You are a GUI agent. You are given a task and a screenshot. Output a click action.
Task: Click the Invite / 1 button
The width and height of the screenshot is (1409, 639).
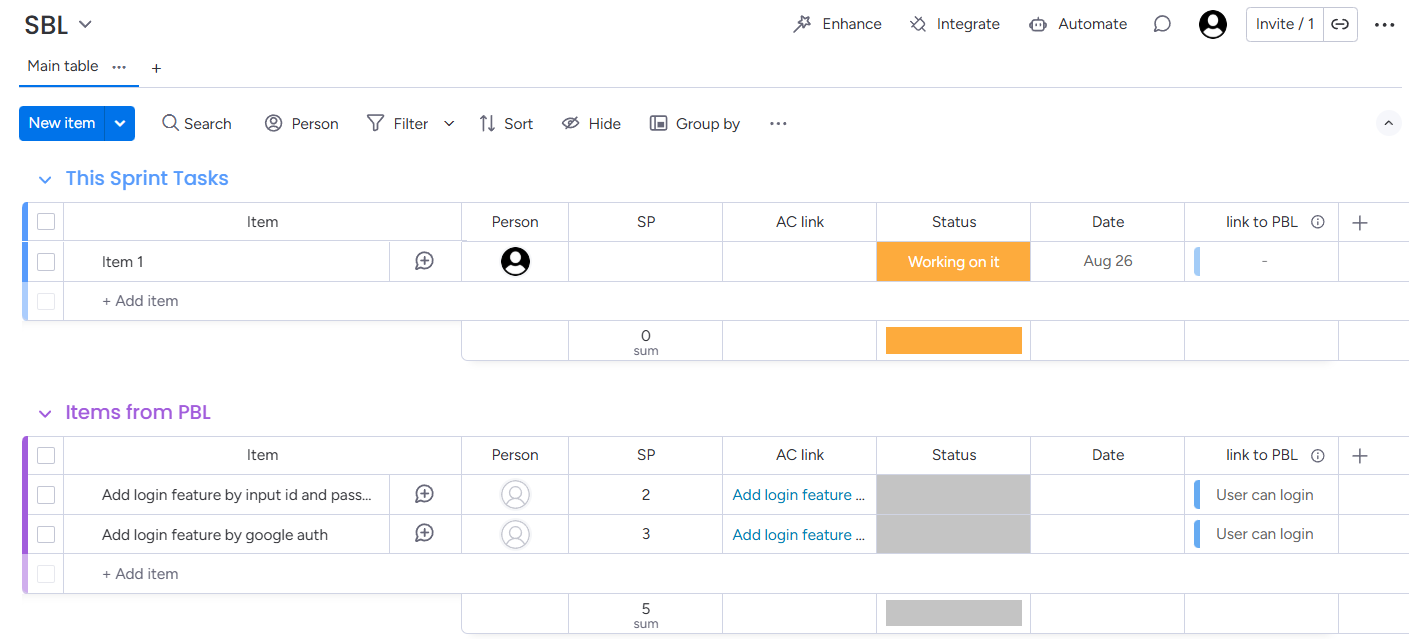click(1285, 24)
